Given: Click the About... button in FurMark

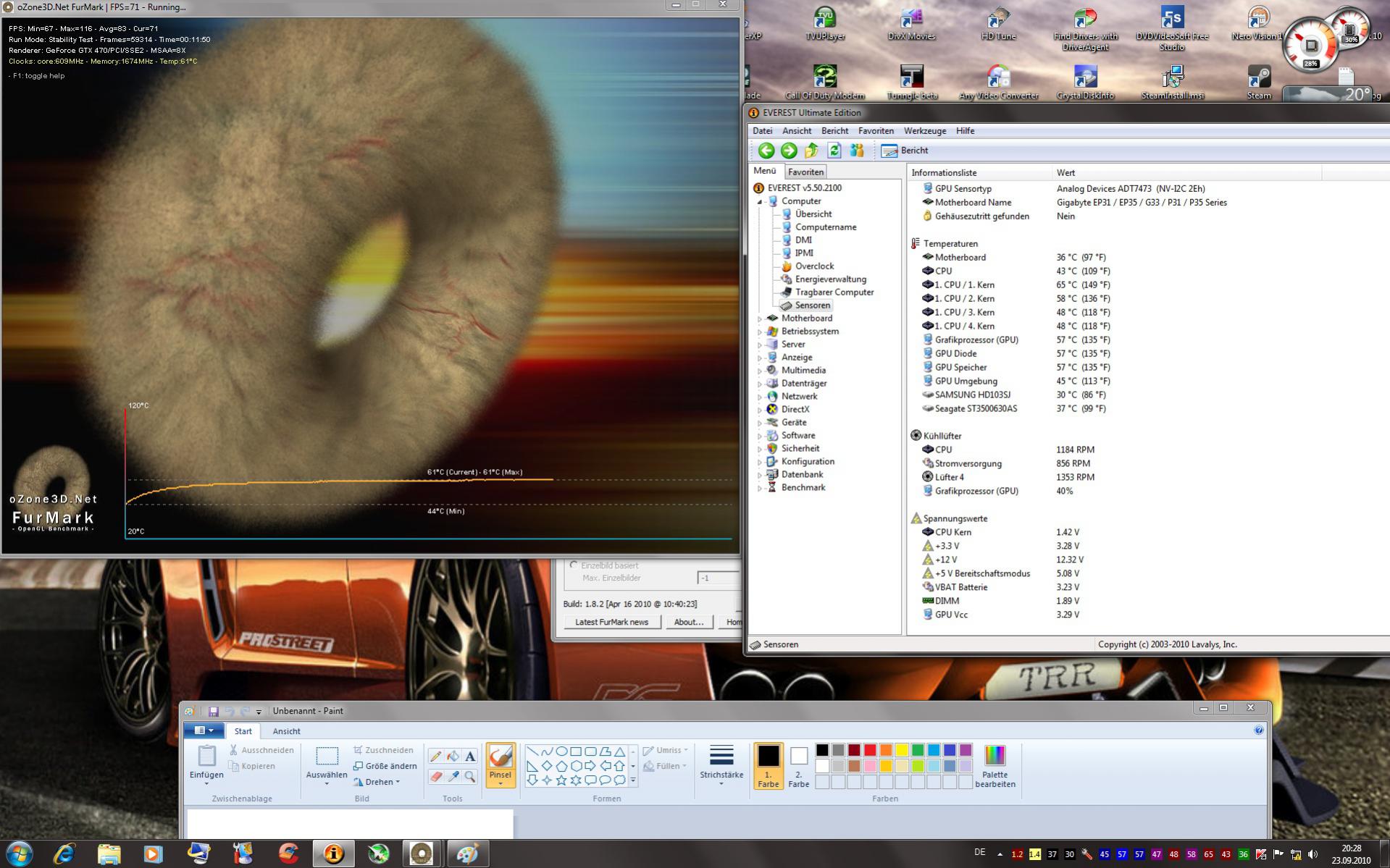Looking at the screenshot, I should tap(688, 622).
